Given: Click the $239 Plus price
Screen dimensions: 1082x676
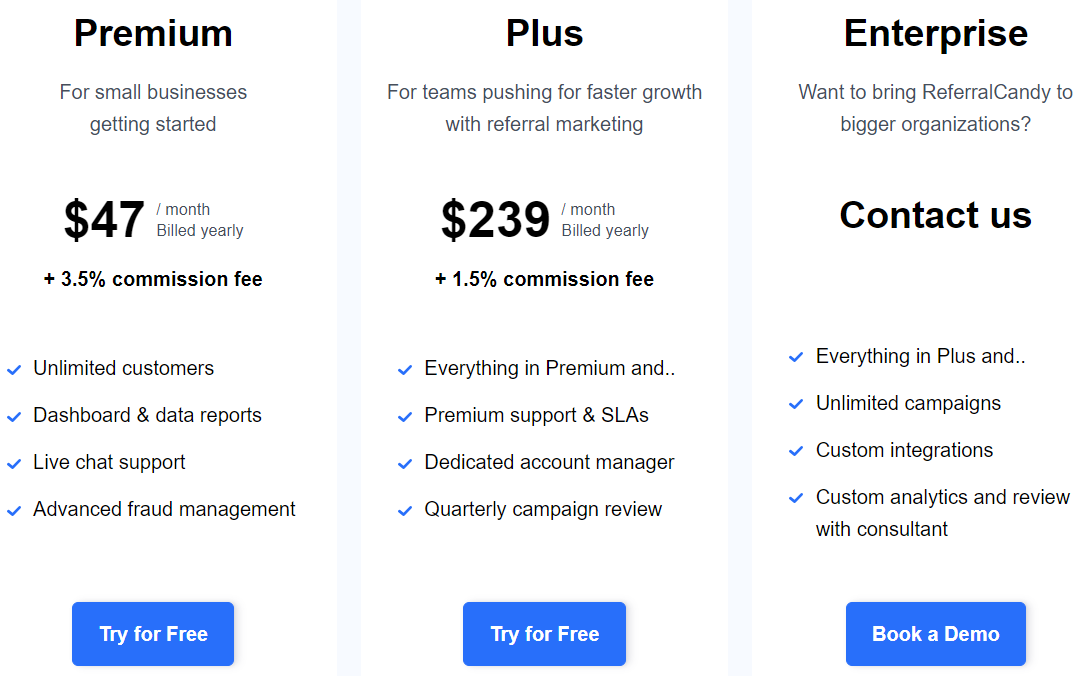Looking at the screenshot, I should (x=495, y=220).
